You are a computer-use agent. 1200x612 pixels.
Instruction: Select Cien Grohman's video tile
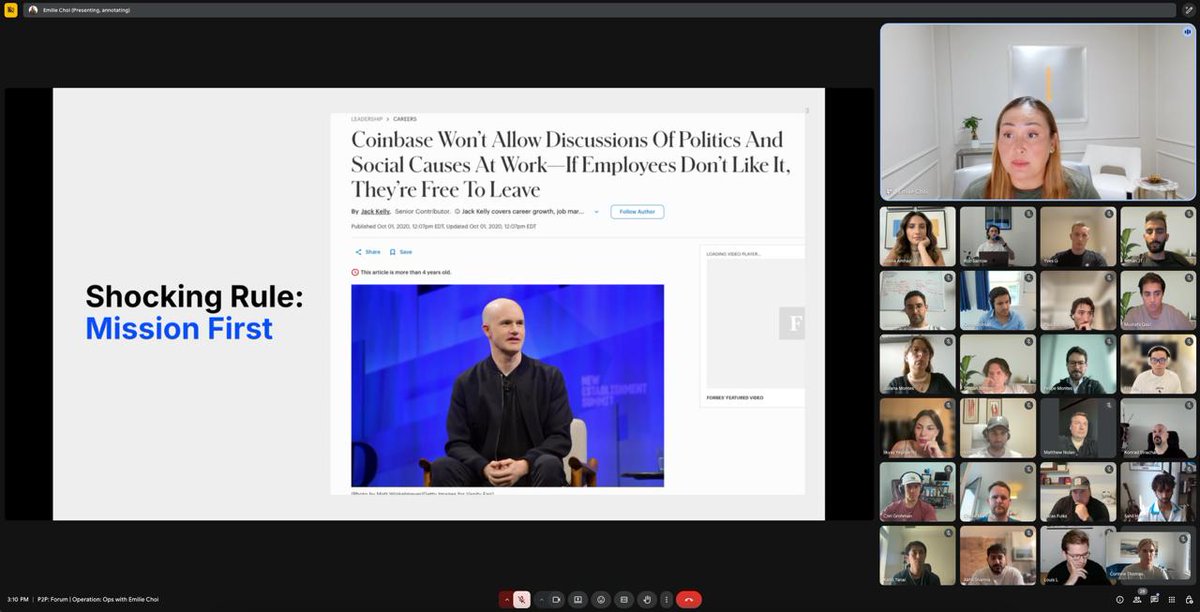[x=917, y=492]
